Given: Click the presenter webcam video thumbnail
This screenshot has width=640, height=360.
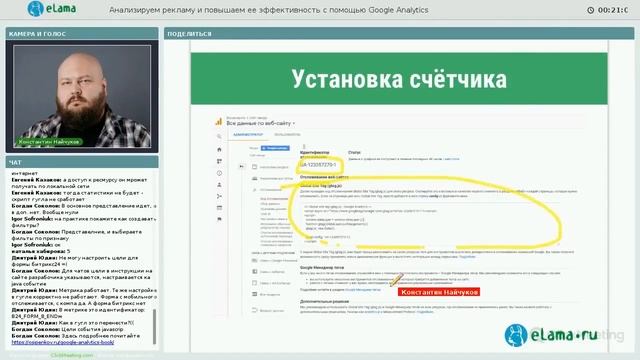Looking at the screenshot, I should pyautogui.click(x=82, y=96).
